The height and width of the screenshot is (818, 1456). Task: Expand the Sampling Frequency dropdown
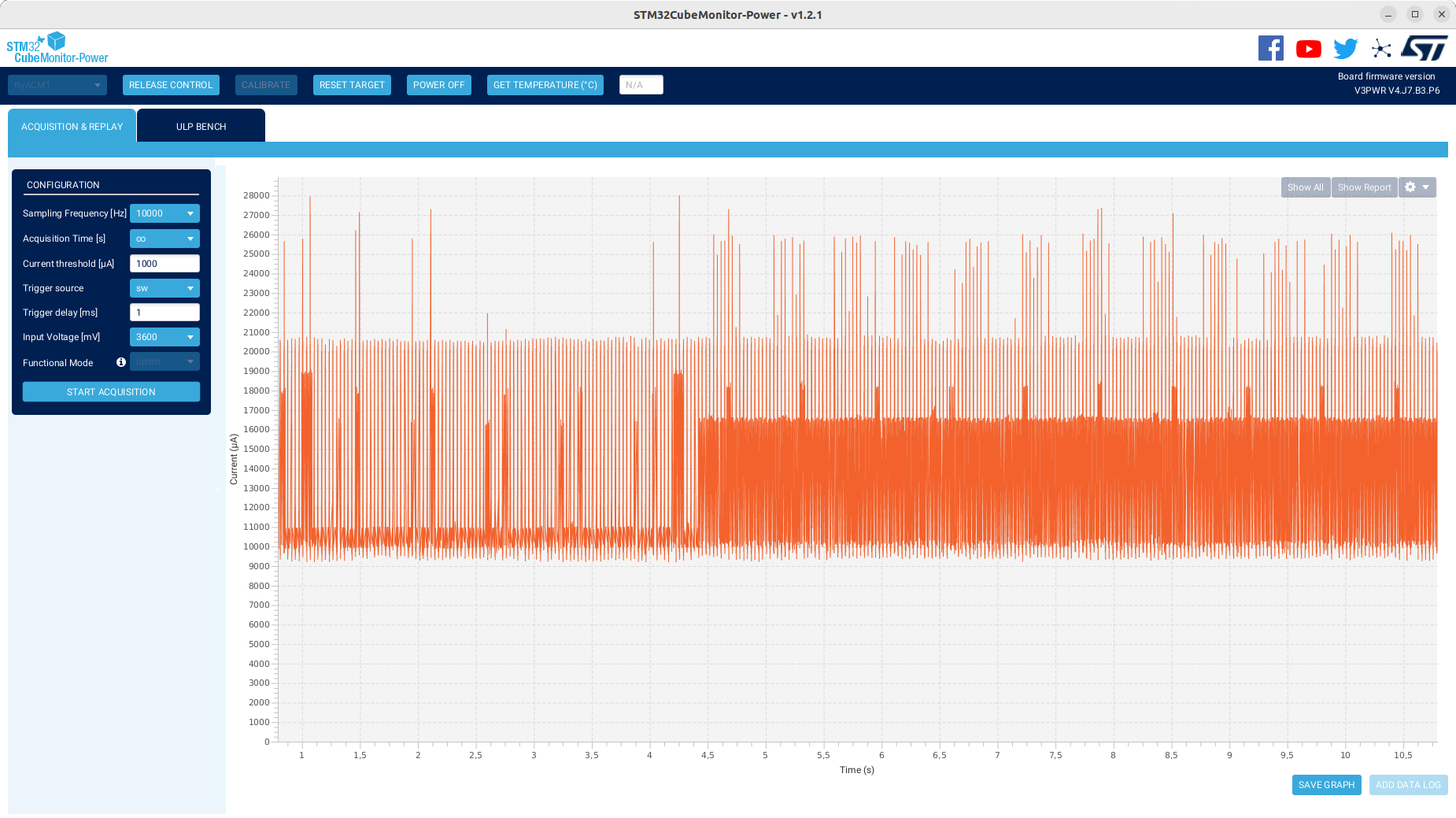[x=164, y=213]
